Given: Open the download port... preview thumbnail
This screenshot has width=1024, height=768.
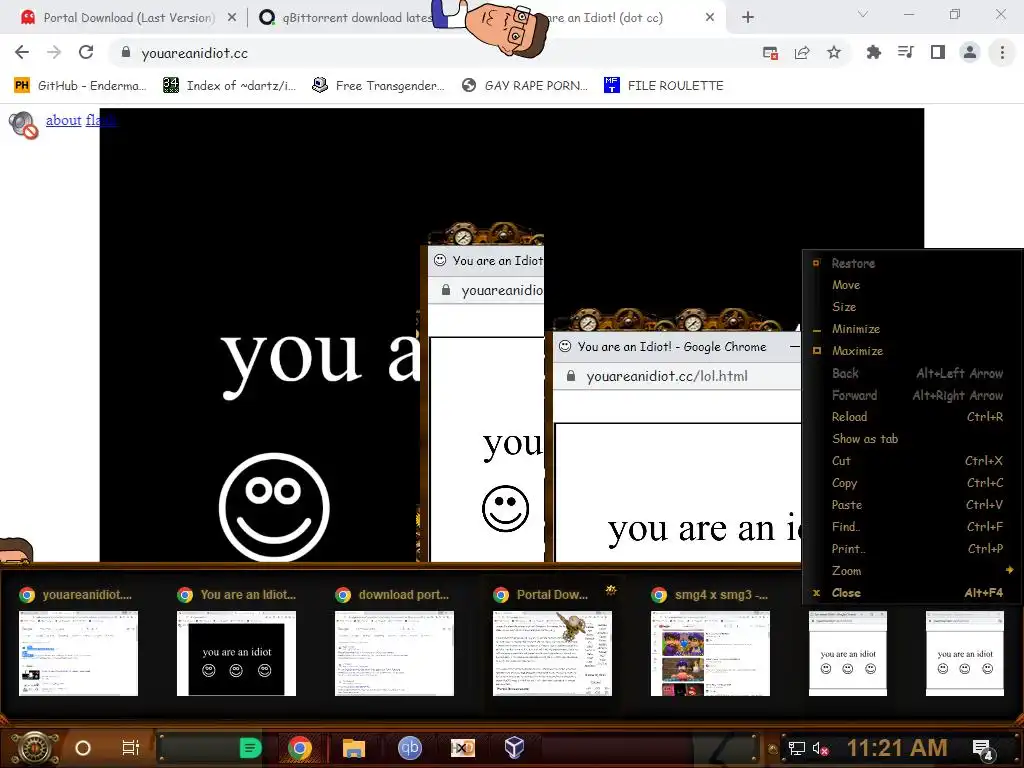Looking at the screenshot, I should 394,653.
